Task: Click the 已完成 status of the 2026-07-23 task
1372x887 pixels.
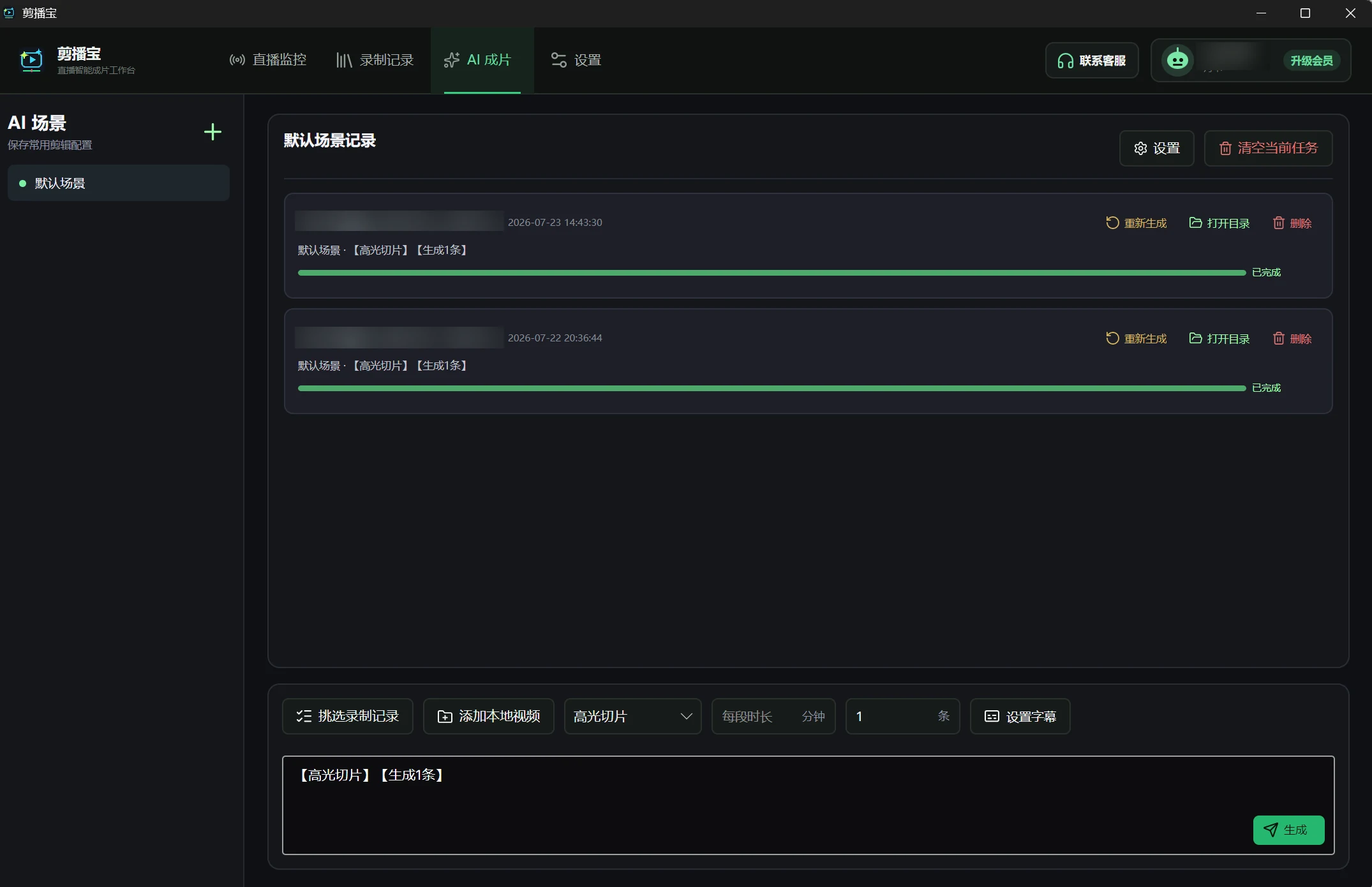Action: tap(1266, 272)
